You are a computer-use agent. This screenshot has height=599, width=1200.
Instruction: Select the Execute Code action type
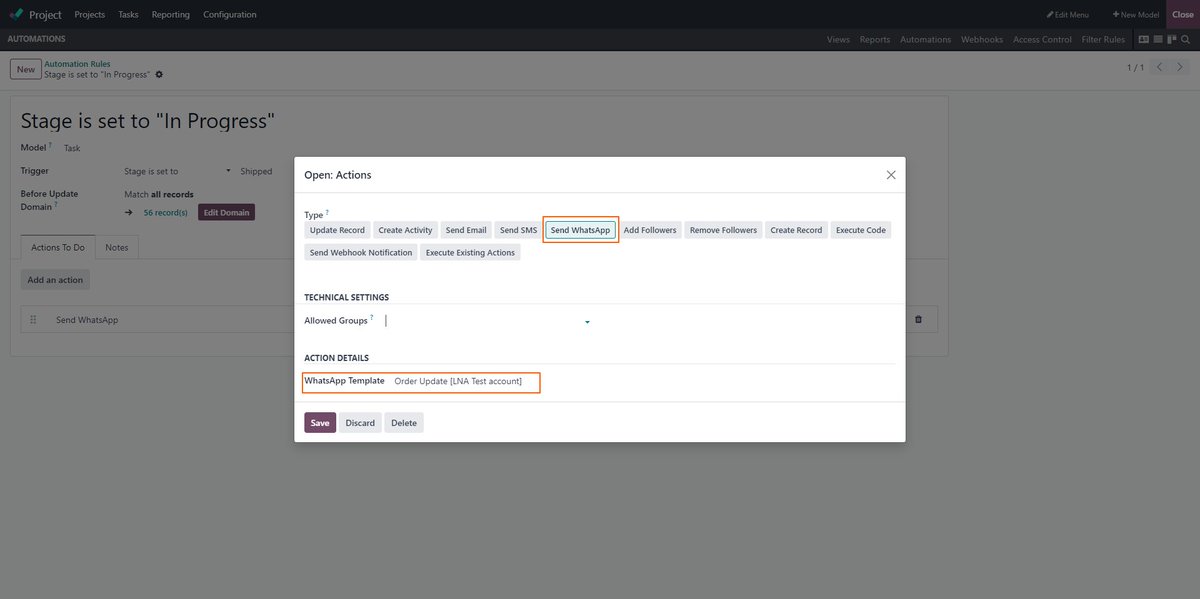point(861,230)
